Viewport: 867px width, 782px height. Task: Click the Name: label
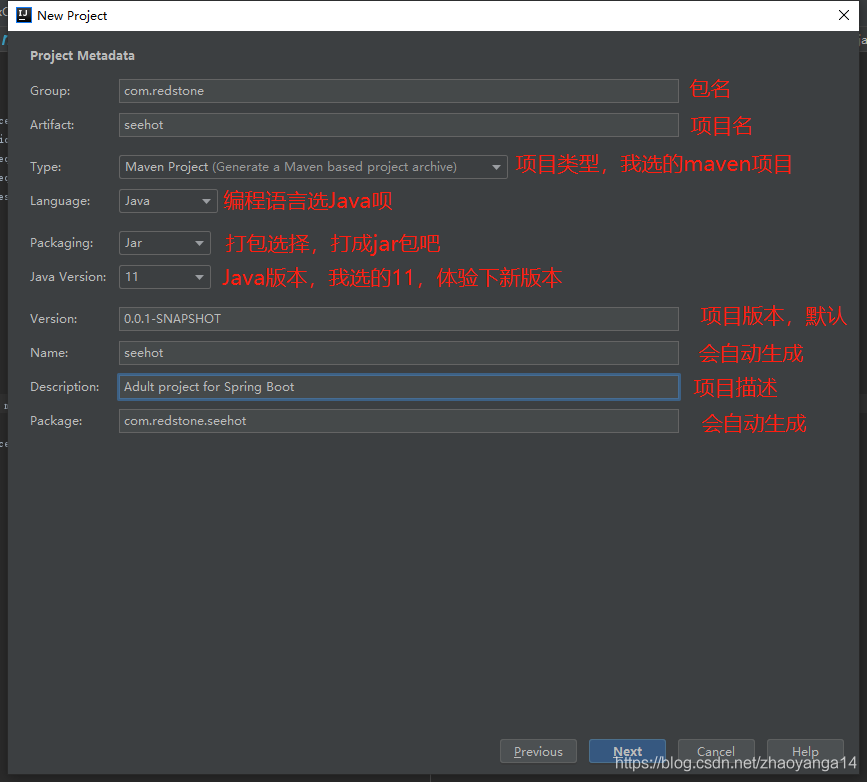pyautogui.click(x=49, y=353)
